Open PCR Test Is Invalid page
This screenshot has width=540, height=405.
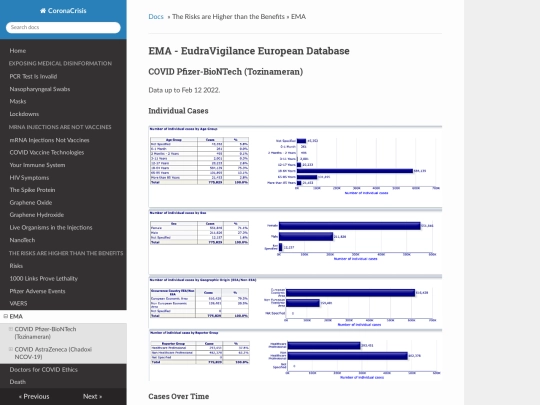tap(33, 76)
